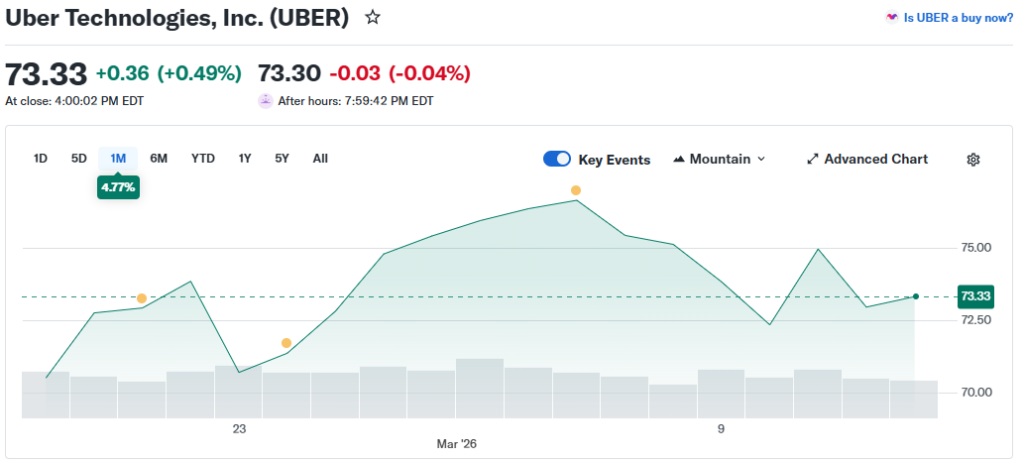This screenshot has width=1024, height=462.
Task: Open the Advanced Chart link
Action: coord(875,159)
